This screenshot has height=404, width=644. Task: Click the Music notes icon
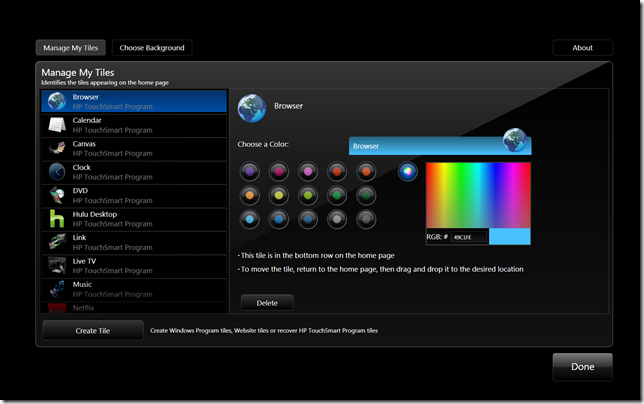pyautogui.click(x=57, y=289)
